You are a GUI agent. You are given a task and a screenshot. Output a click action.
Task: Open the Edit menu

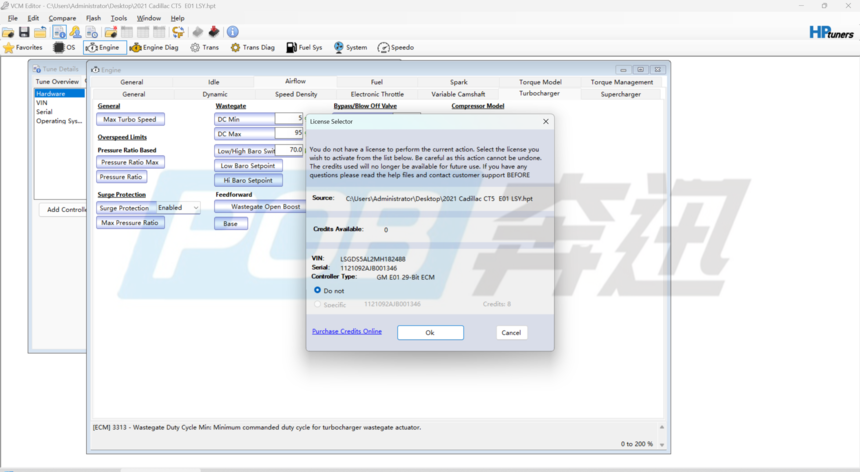tap(33, 18)
